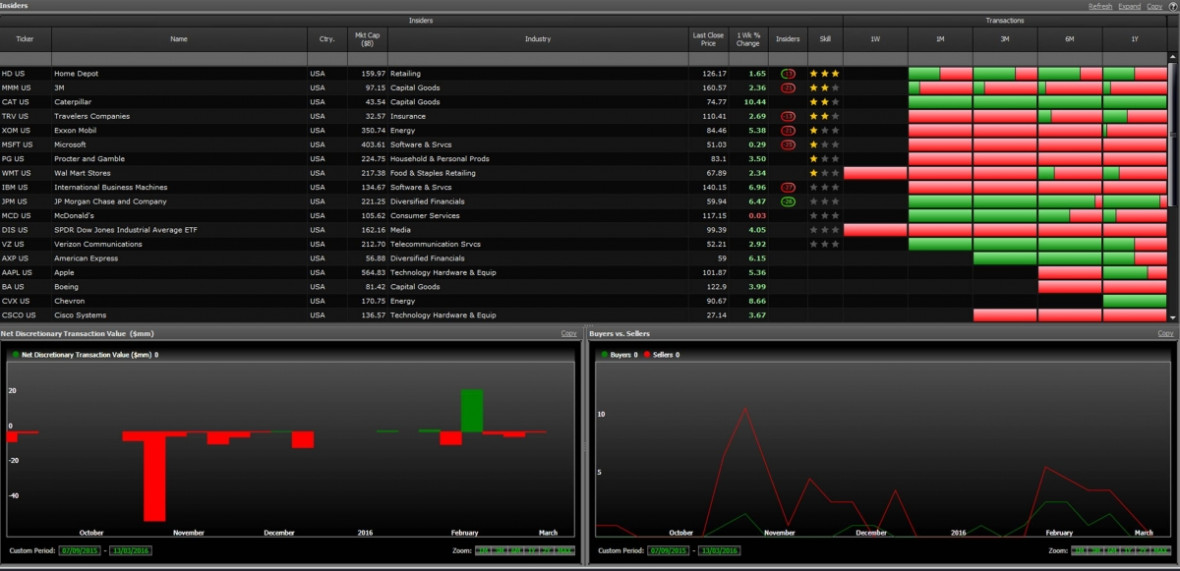
Task: Click Copy in the Insiders panel header
Action: 1154,6
